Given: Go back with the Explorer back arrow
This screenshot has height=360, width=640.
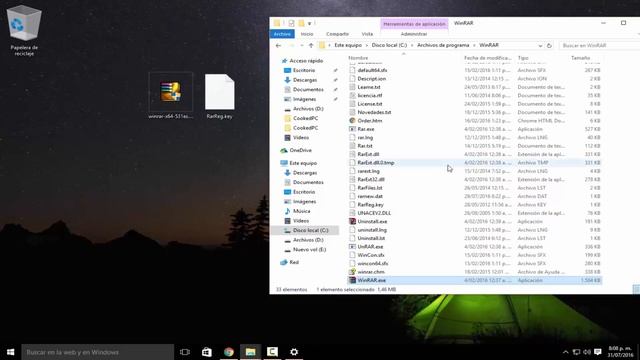Looking at the screenshot, I should [x=278, y=45].
